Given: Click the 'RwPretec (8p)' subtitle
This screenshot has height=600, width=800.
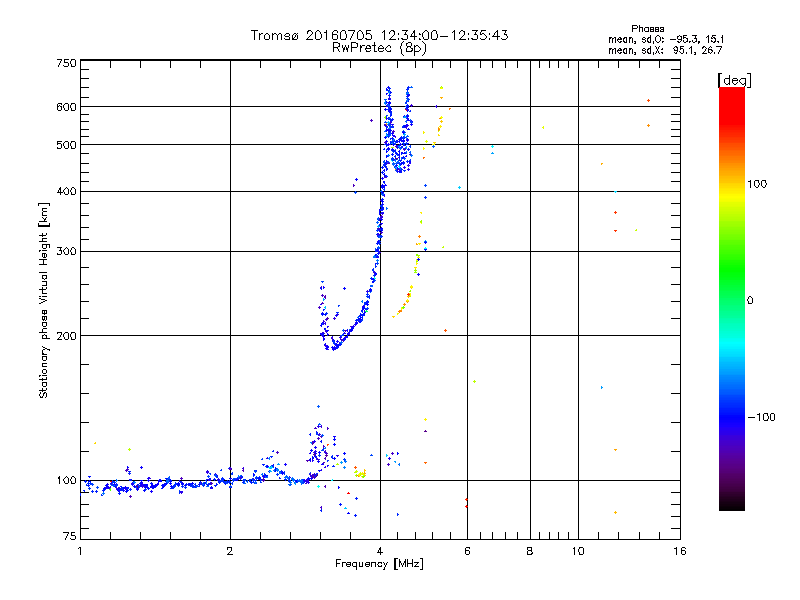Looking at the screenshot, I should point(379,48).
